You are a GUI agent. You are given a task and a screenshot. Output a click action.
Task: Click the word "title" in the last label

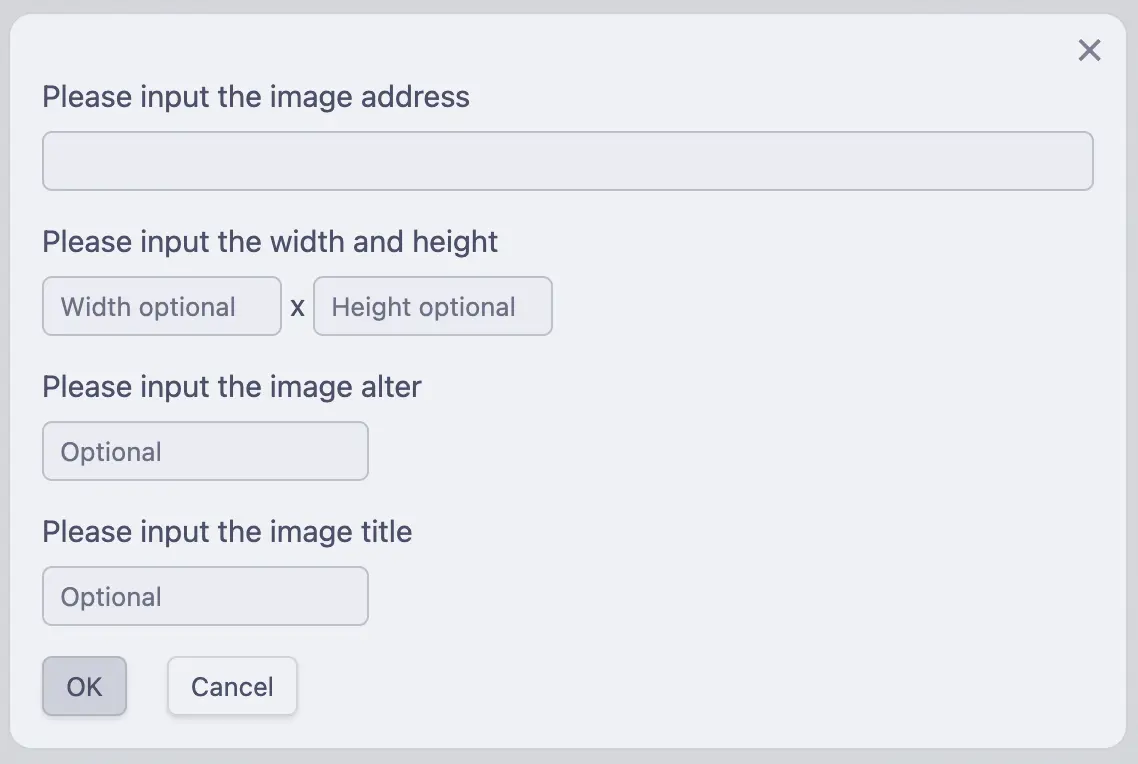(386, 531)
